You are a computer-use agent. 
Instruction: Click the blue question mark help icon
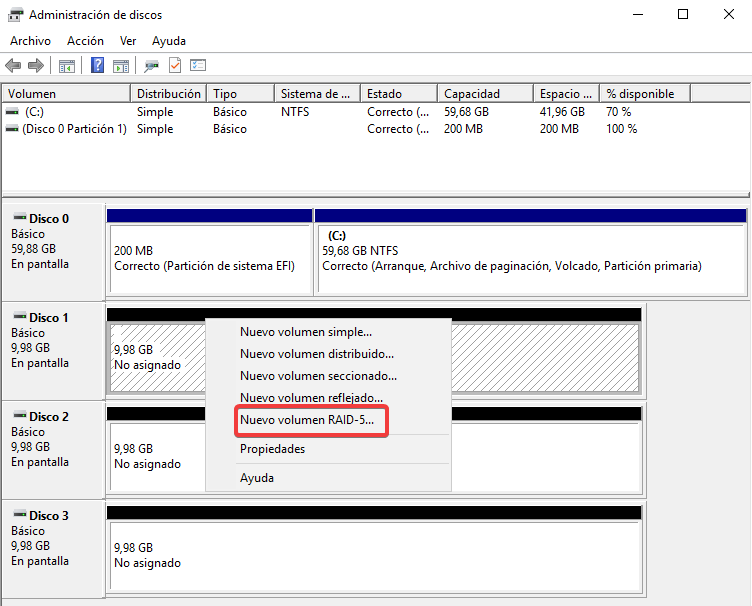point(98,66)
